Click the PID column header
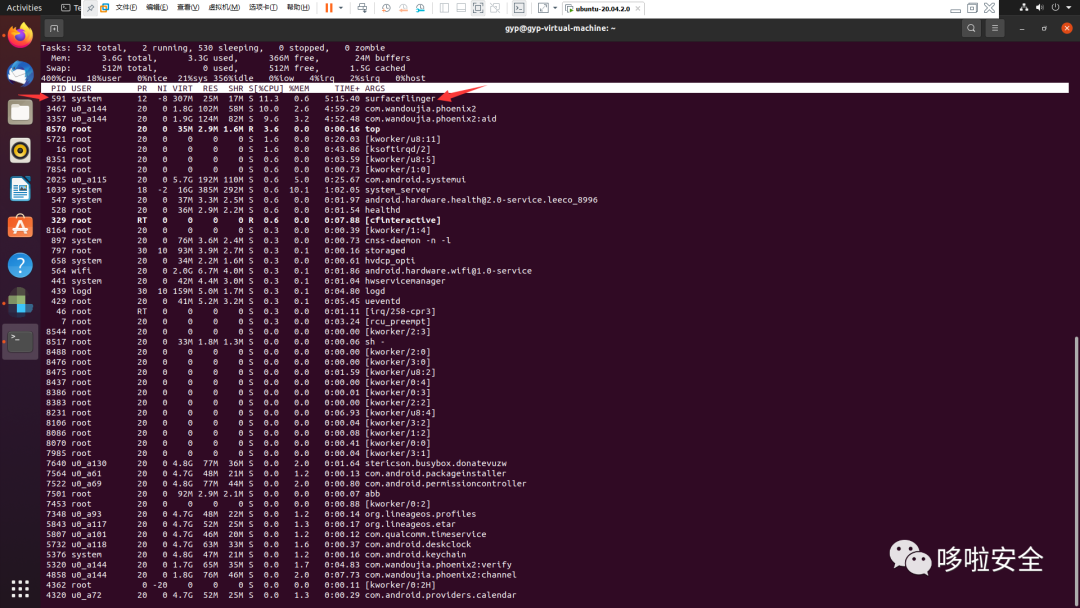 click(x=59, y=88)
